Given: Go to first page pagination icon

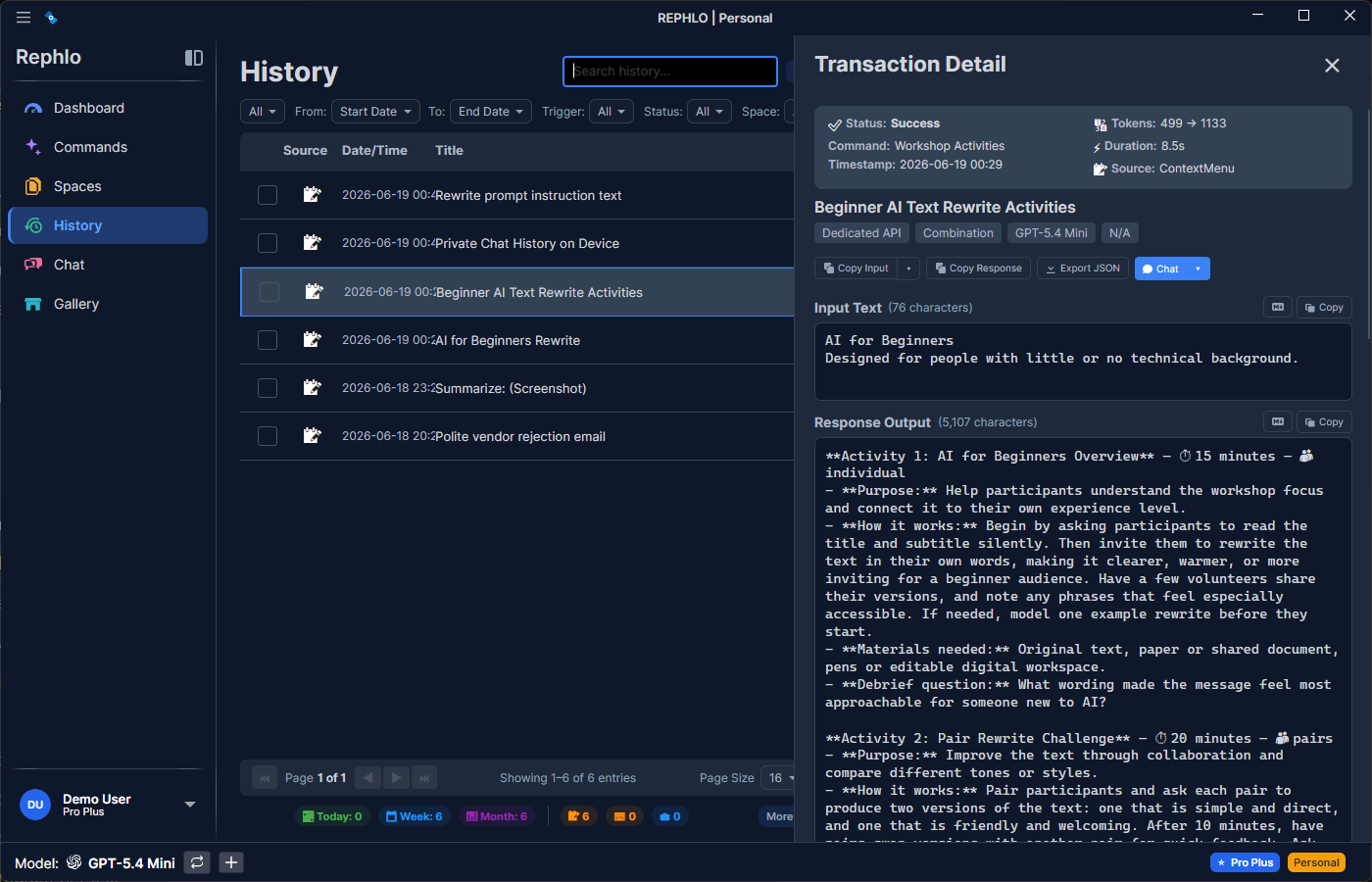Looking at the screenshot, I should (x=264, y=778).
